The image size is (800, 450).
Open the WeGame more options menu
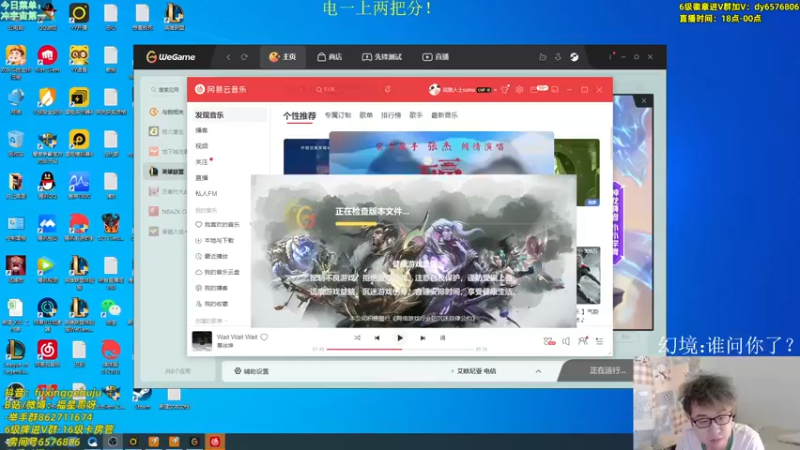[610, 57]
